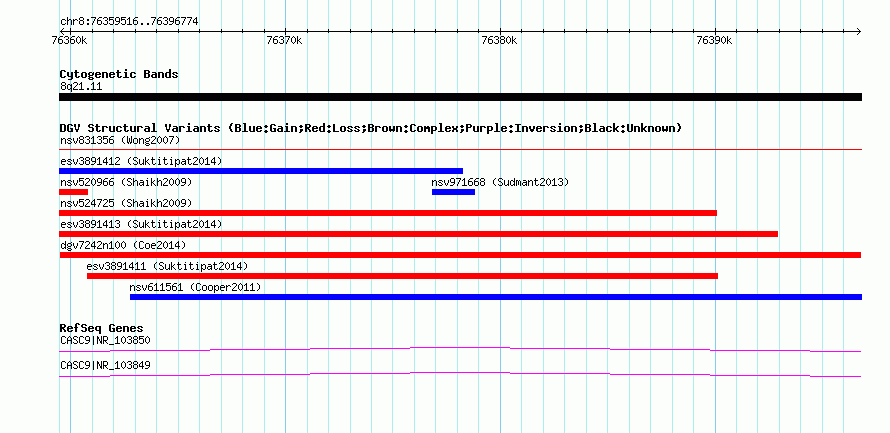
Task: Select the DGV Structural Variants track title
Action: point(371,128)
